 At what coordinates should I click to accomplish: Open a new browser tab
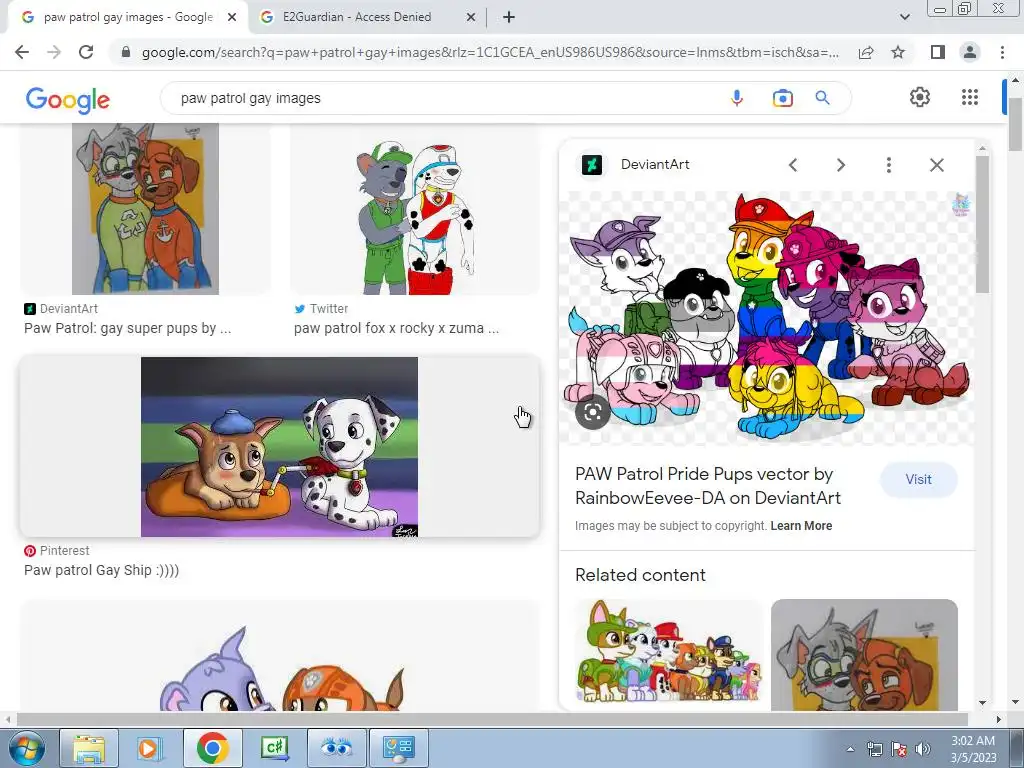pos(509,18)
